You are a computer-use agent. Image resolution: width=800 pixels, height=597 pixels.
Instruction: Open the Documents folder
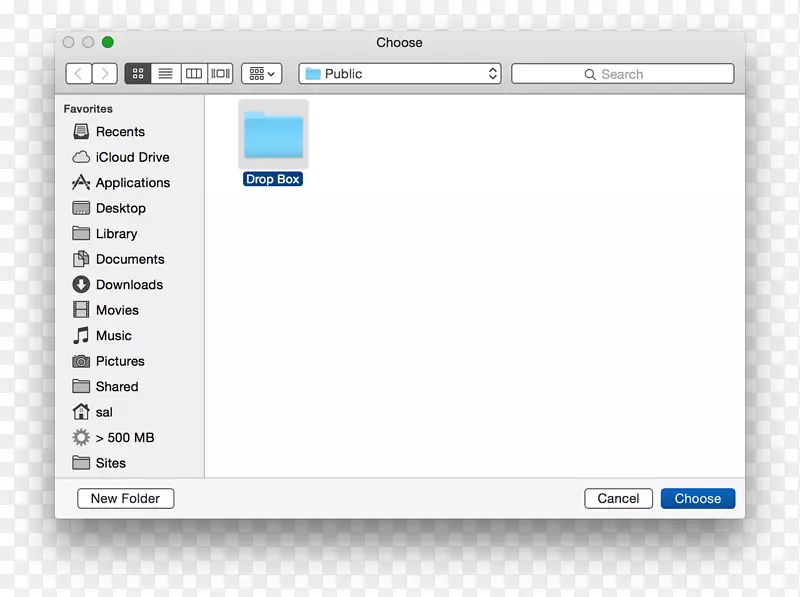point(129,259)
